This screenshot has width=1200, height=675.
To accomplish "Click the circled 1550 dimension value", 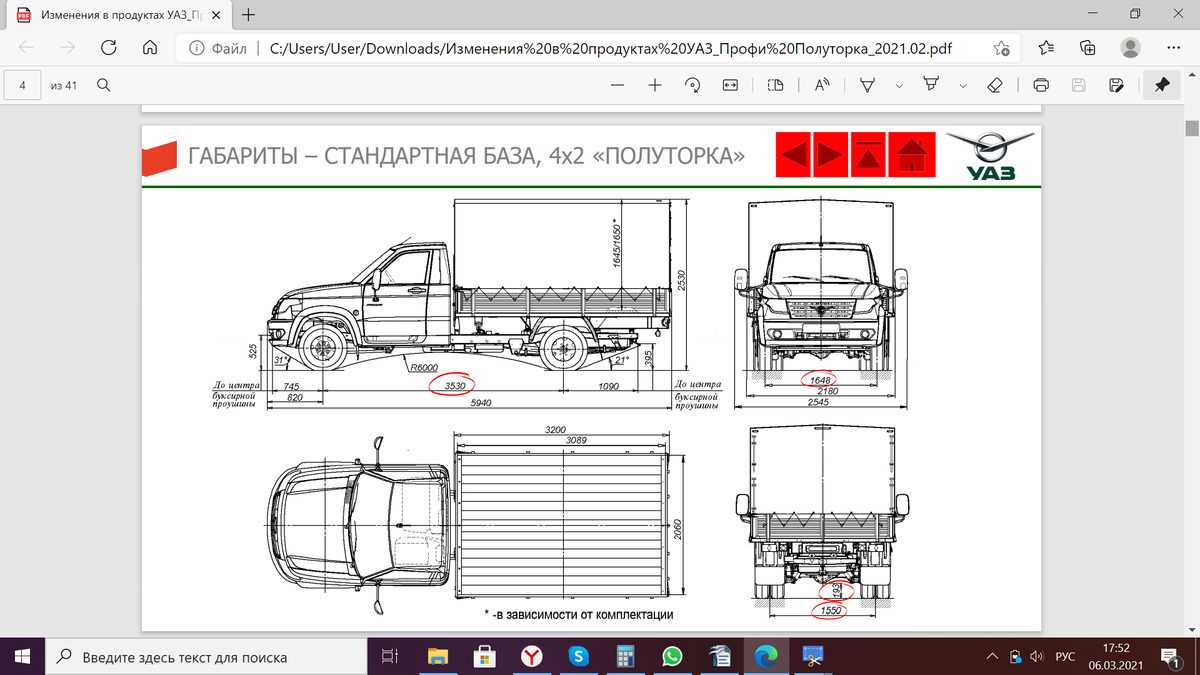I will (x=829, y=610).
